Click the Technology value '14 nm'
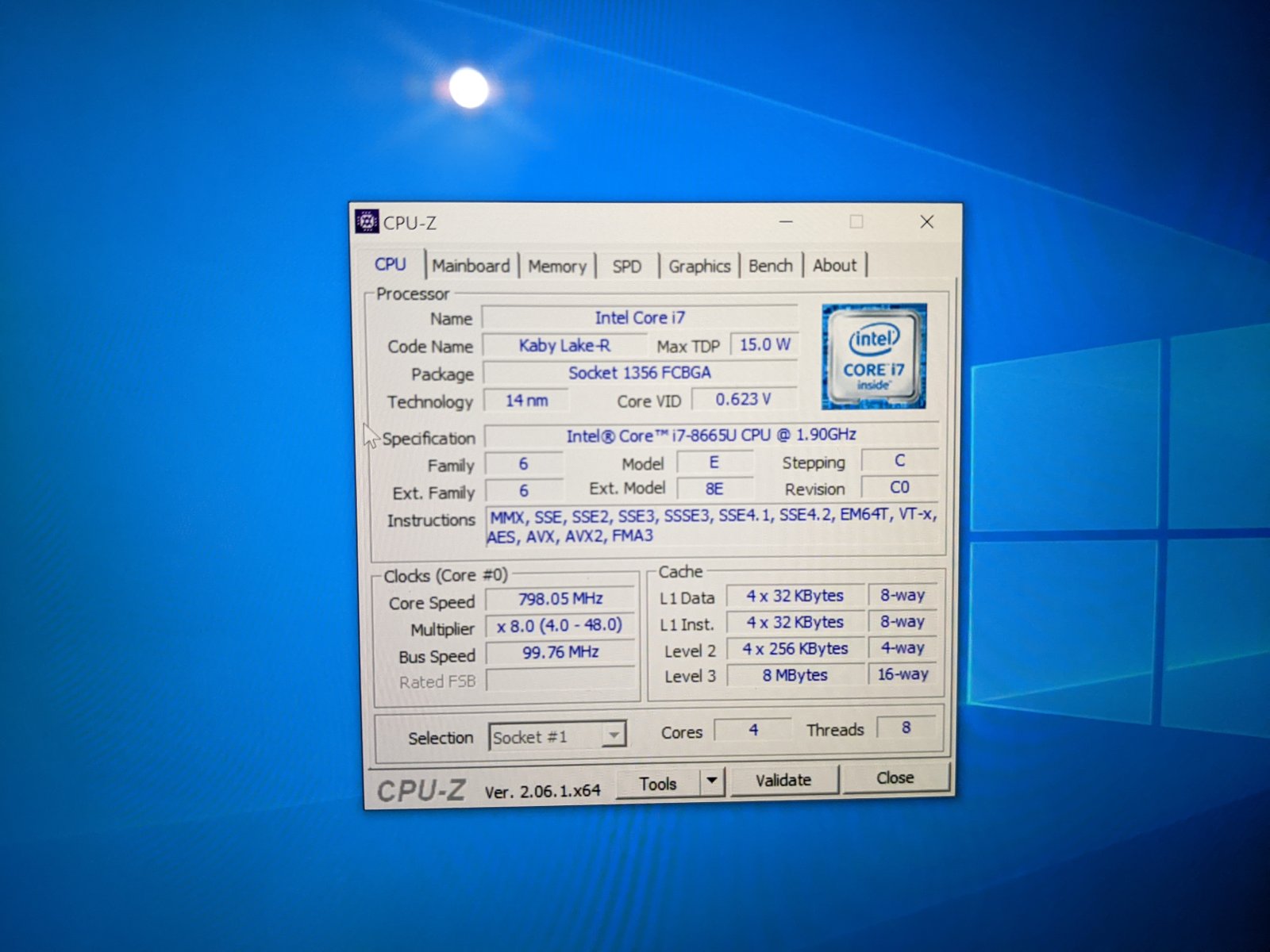The height and width of the screenshot is (952, 1270). pyautogui.click(x=526, y=401)
